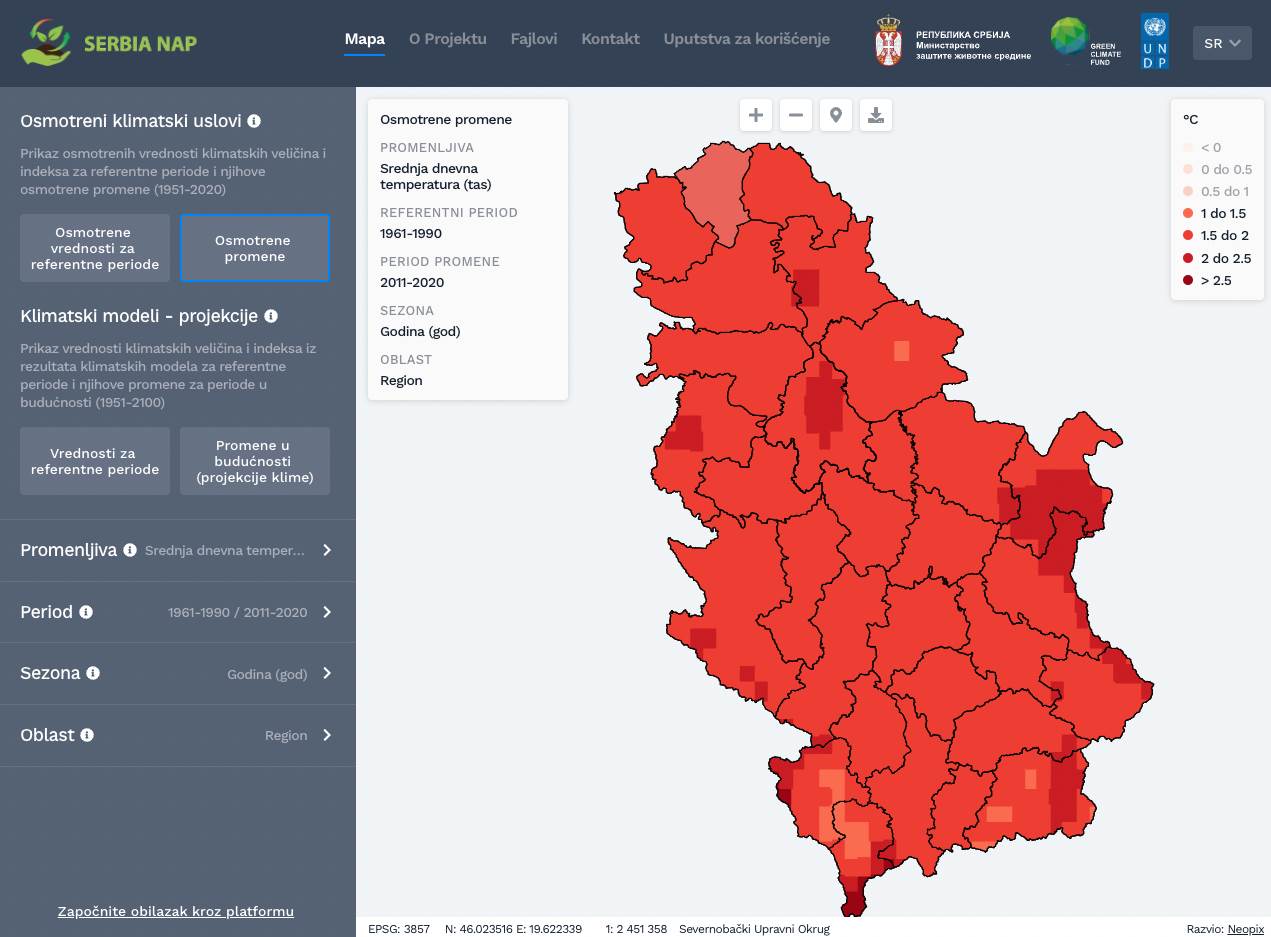The image size is (1271, 937).
Task: Expand the Period row chevron
Action: tap(327, 612)
